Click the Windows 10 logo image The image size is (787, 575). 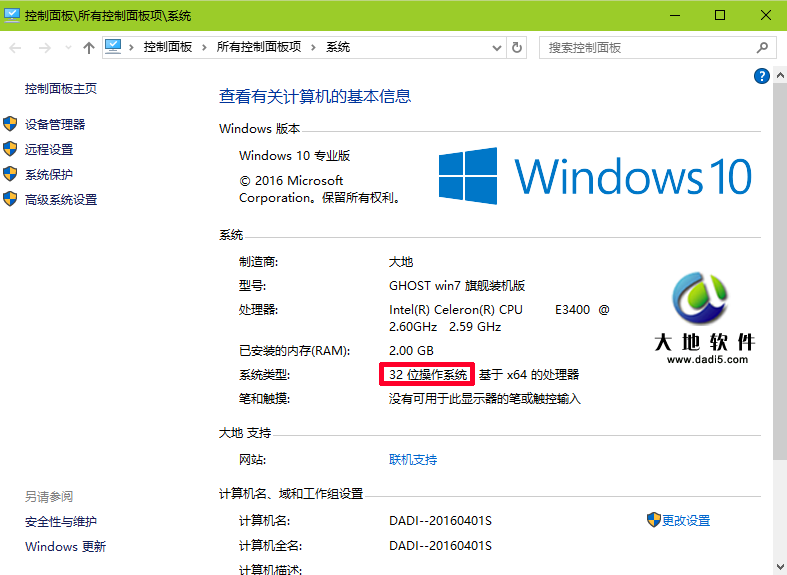[595, 176]
